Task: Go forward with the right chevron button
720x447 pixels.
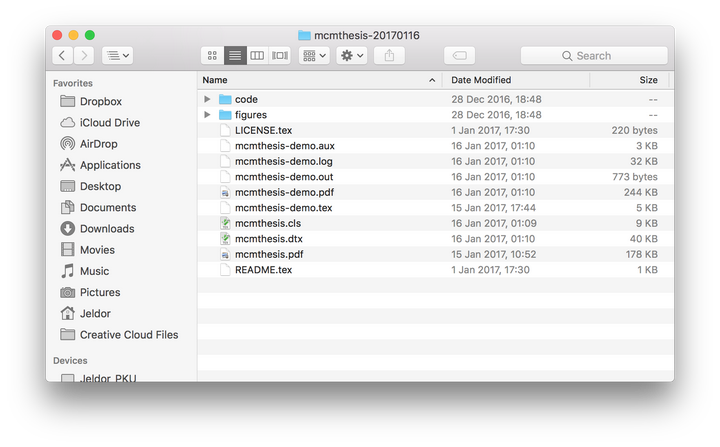Action: (x=84, y=56)
